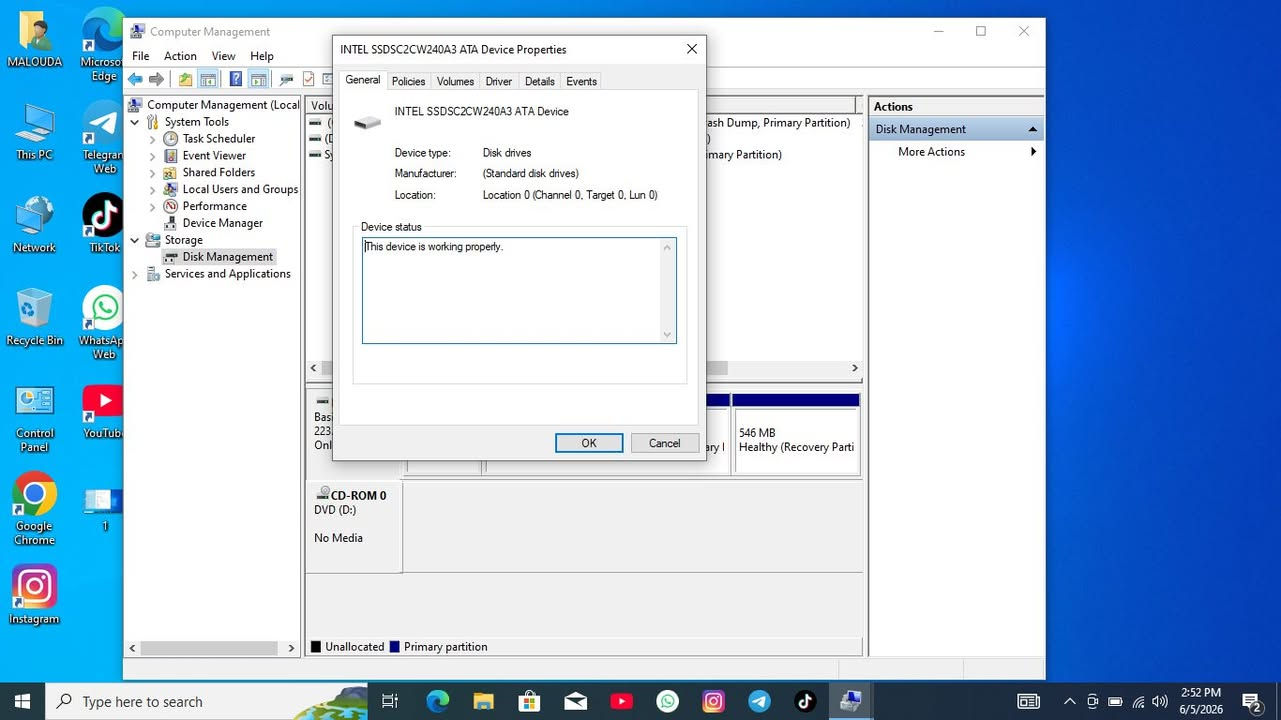The height and width of the screenshot is (720, 1281).
Task: Open Microsoft Store from the taskbar
Action: pyautogui.click(x=529, y=702)
